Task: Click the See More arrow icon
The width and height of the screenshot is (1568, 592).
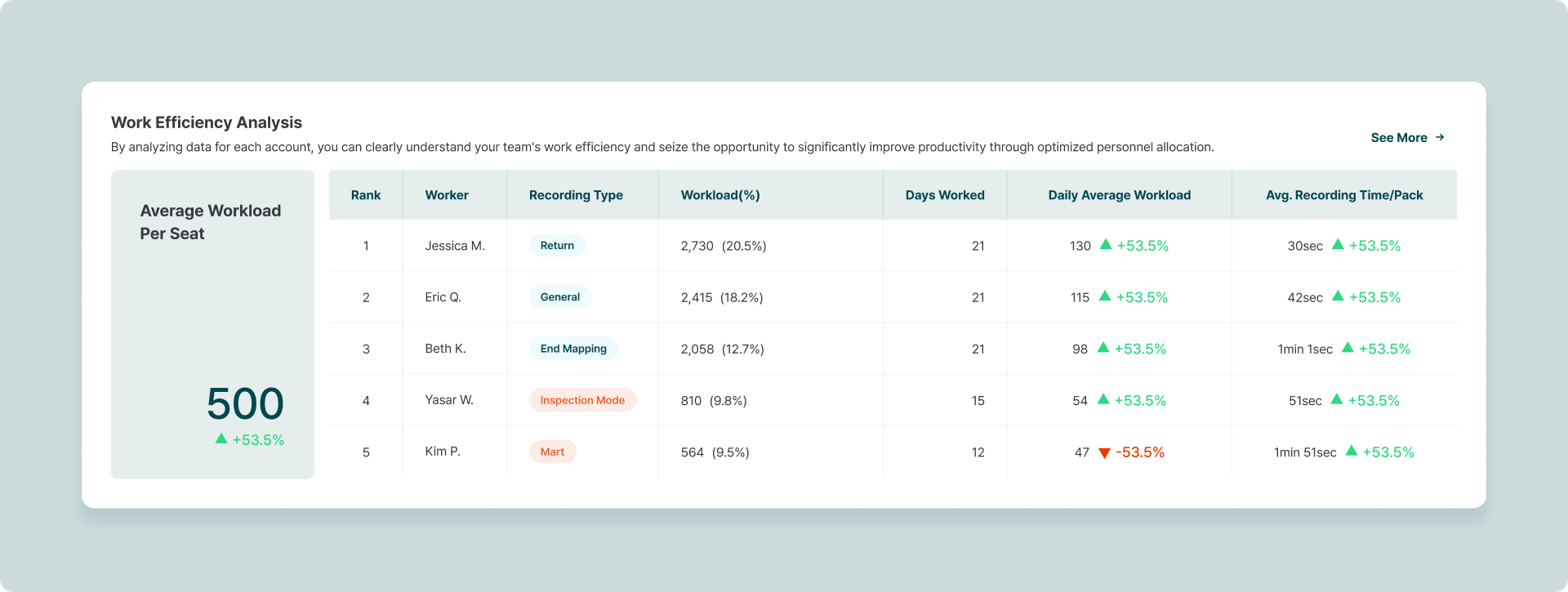Action: point(1440,137)
